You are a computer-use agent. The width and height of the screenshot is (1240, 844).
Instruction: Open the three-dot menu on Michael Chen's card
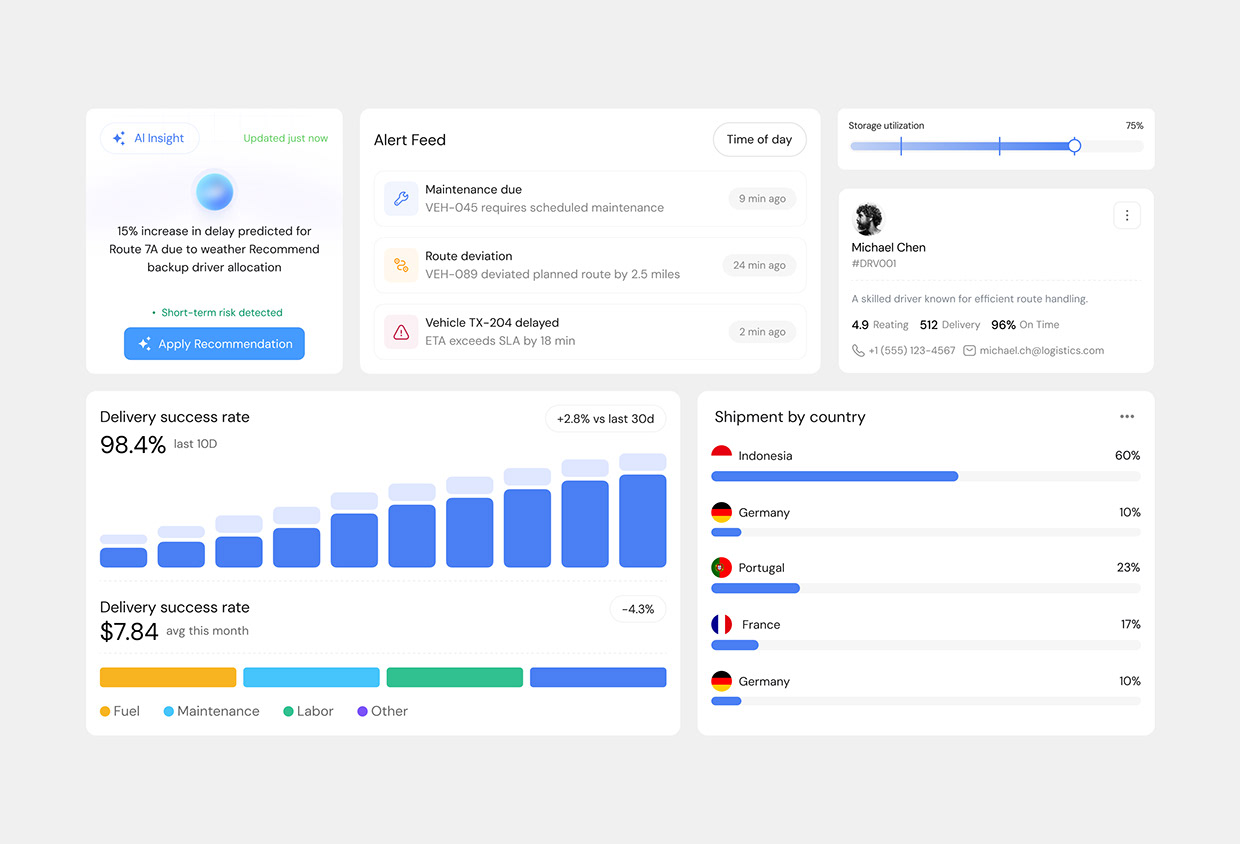pos(1127,215)
